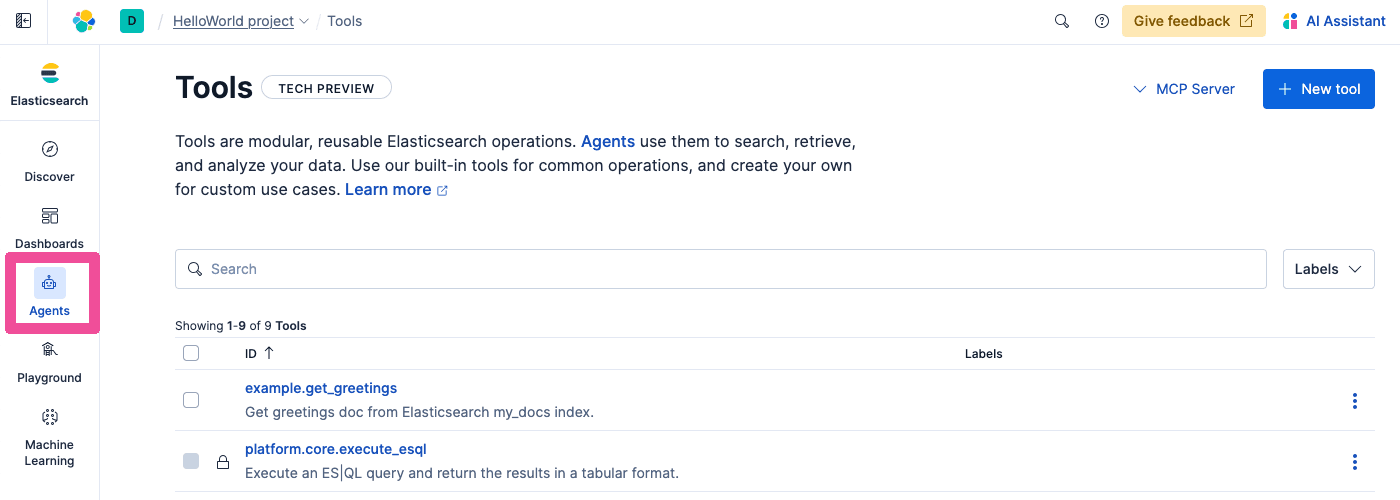Click disabled checkbox for platform.core.execute_esql
Image resolution: width=1400 pixels, height=500 pixels.
point(191,461)
